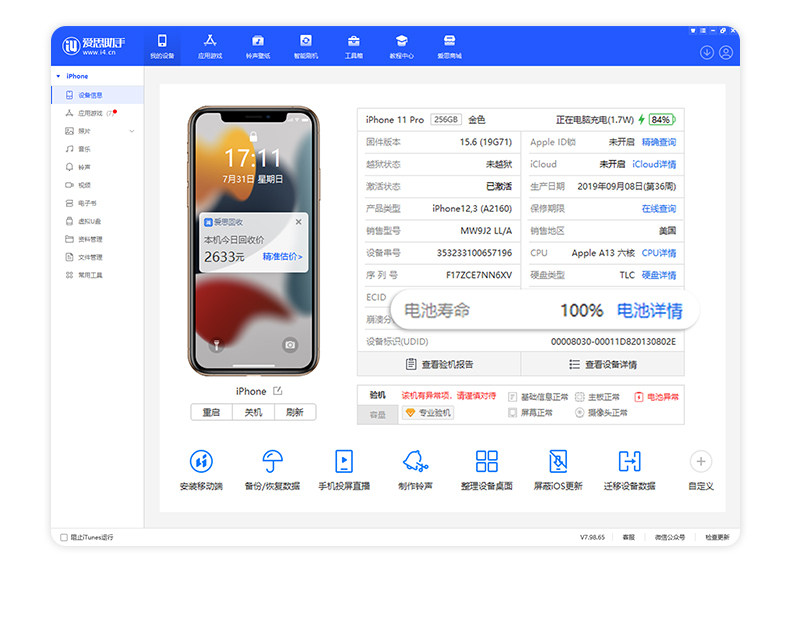790x630 pixels.
Task: Select sidebar 应用游戏 with the red dot
Action: [97, 113]
